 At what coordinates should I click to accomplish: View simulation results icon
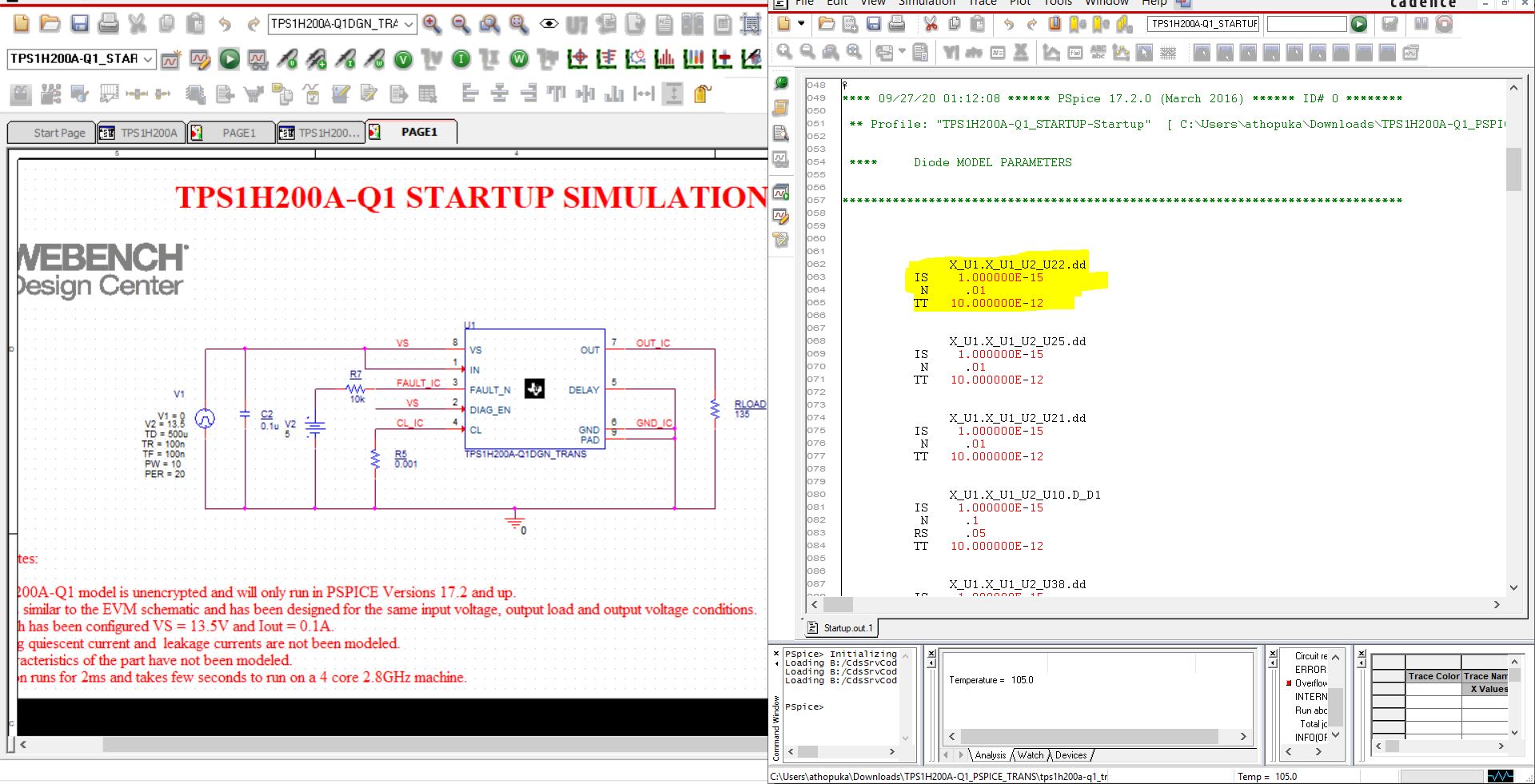257,59
